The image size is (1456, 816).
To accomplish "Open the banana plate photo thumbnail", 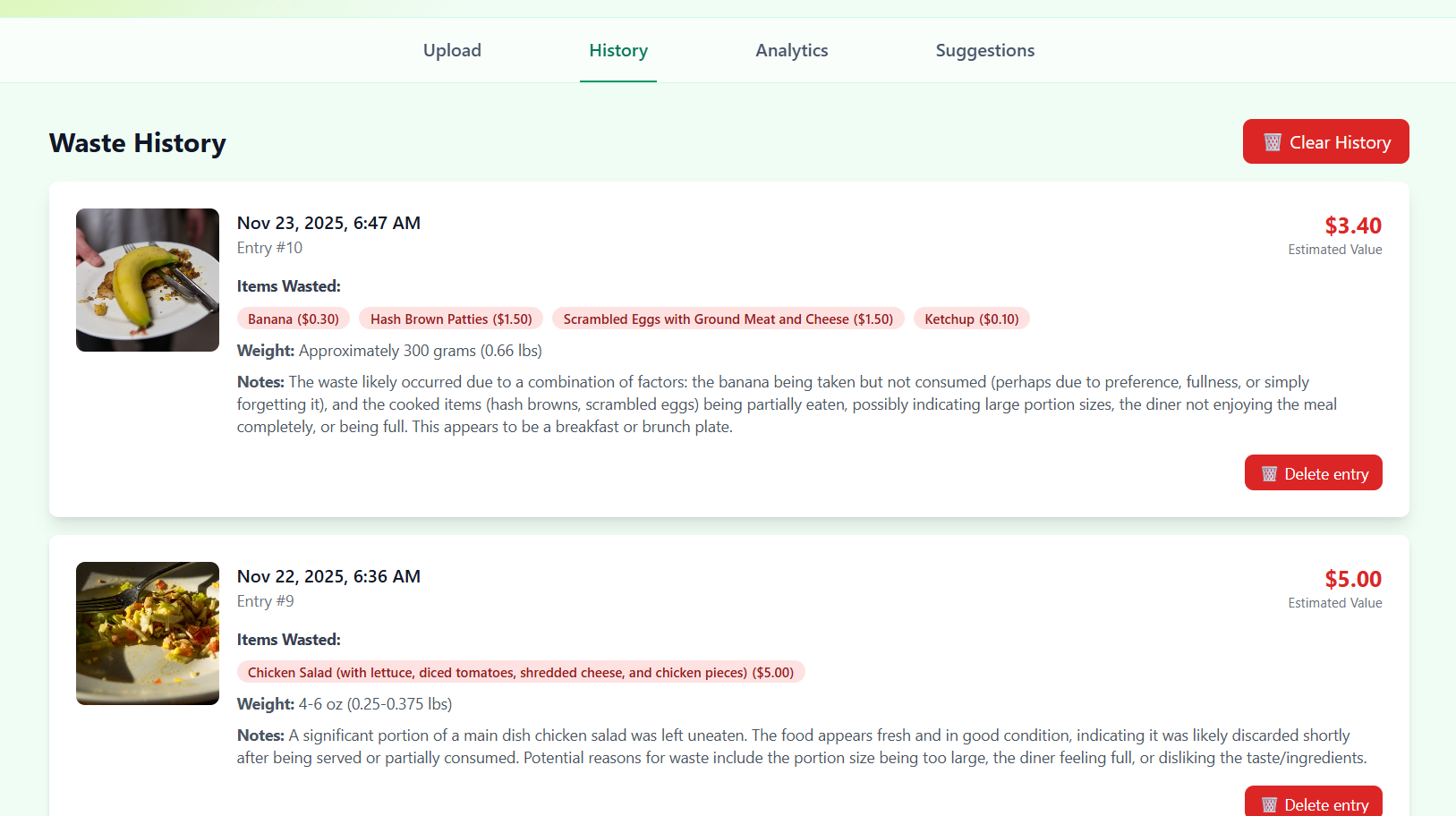I will pos(148,280).
